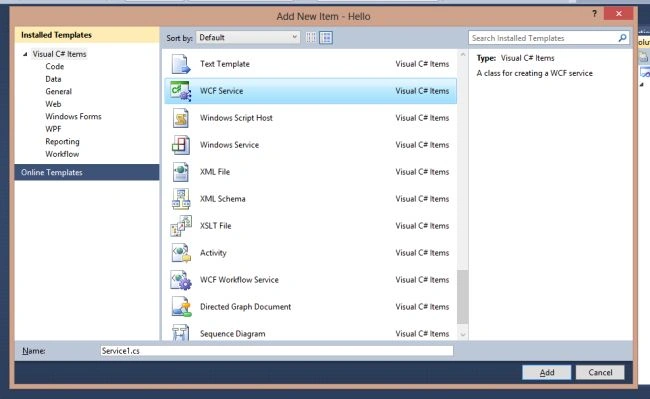Viewport: 650px width, 399px height.
Task: Click the Name field containing Service1.cs
Action: click(x=276, y=351)
